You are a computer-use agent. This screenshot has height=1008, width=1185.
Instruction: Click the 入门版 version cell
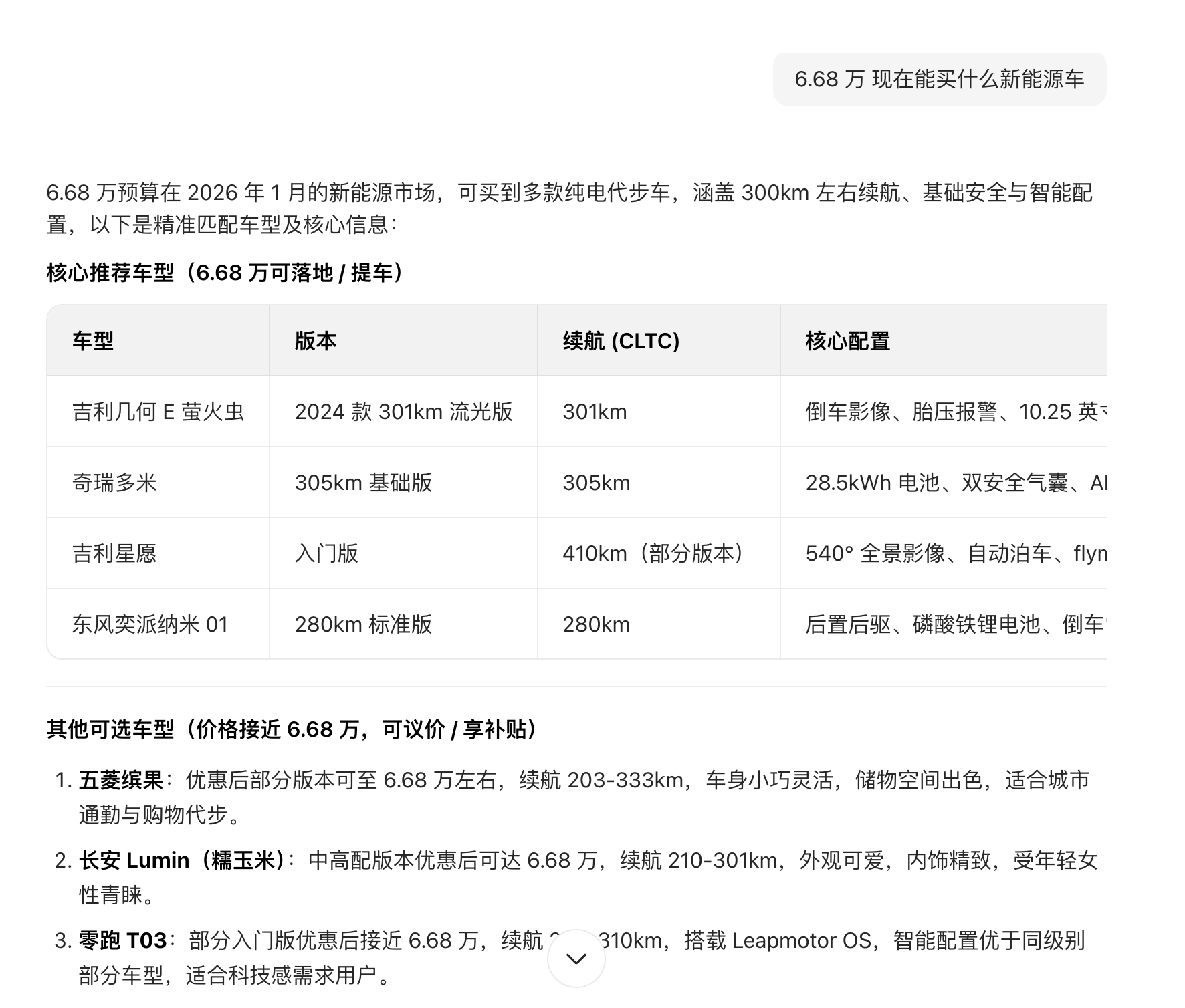tap(403, 553)
